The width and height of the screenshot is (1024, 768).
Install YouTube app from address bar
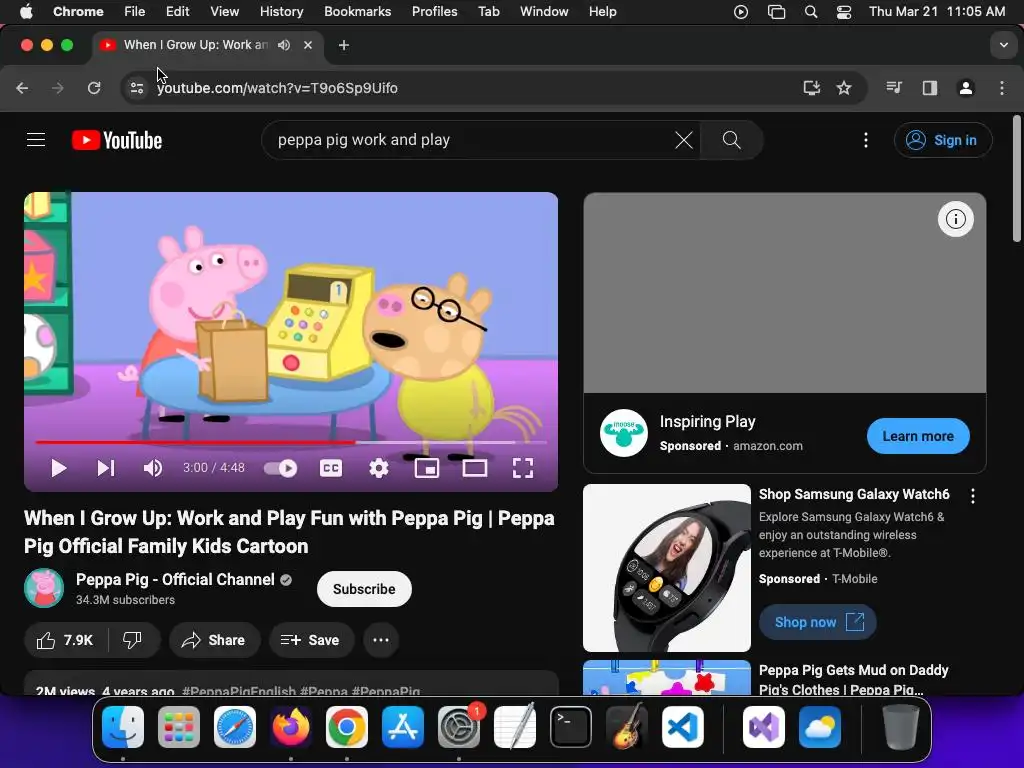pyautogui.click(x=811, y=88)
